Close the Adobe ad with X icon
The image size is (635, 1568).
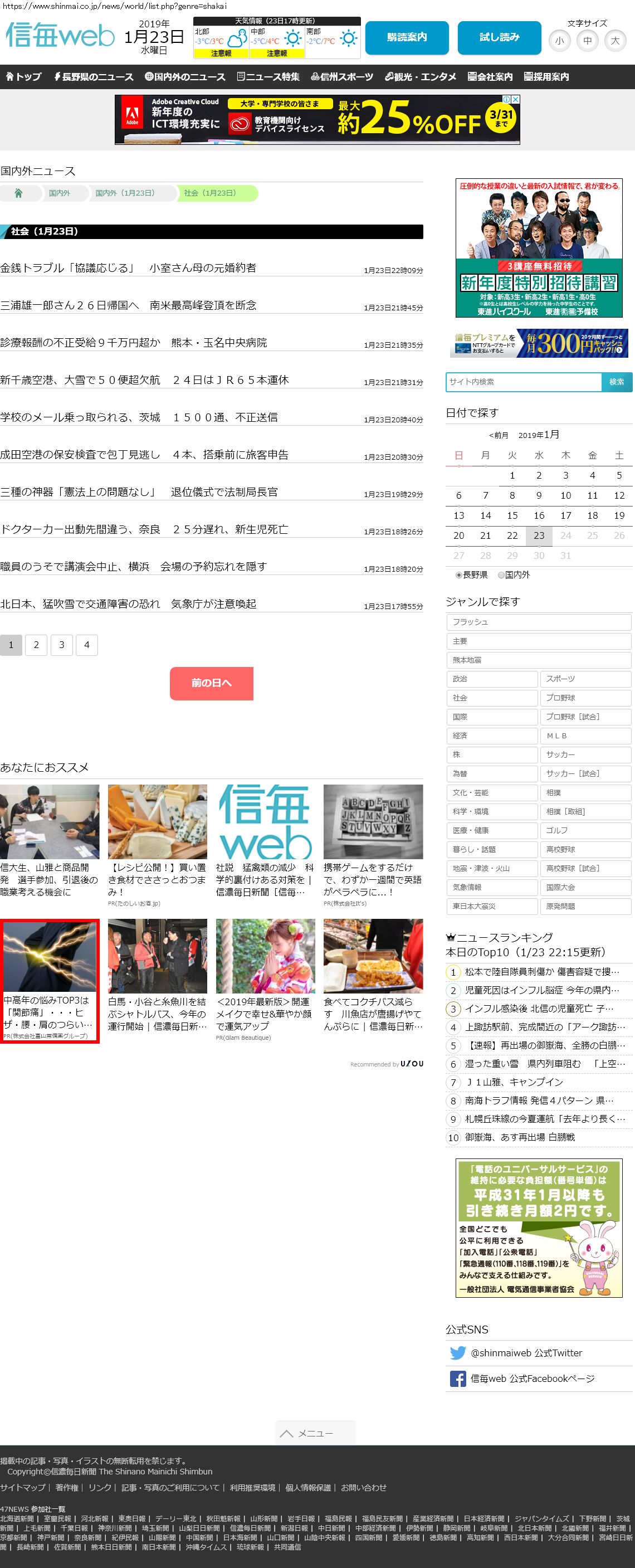pyautogui.click(x=515, y=99)
